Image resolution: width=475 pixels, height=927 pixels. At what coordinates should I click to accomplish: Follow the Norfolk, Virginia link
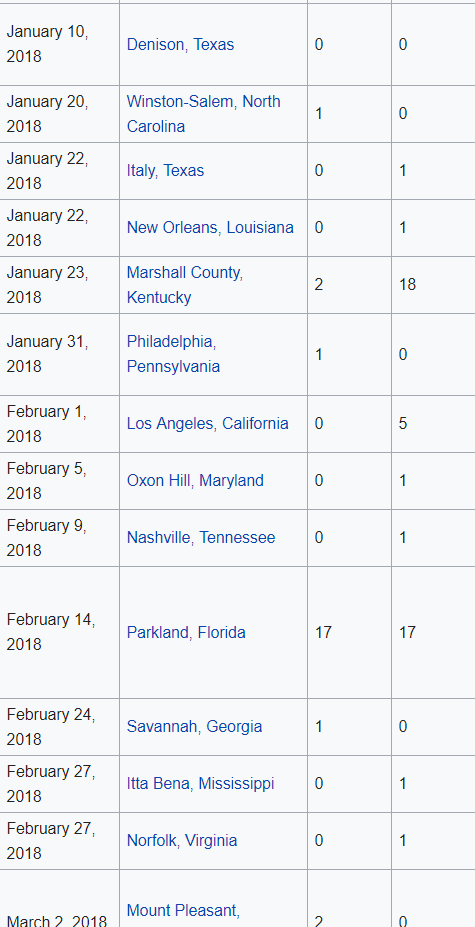point(182,841)
